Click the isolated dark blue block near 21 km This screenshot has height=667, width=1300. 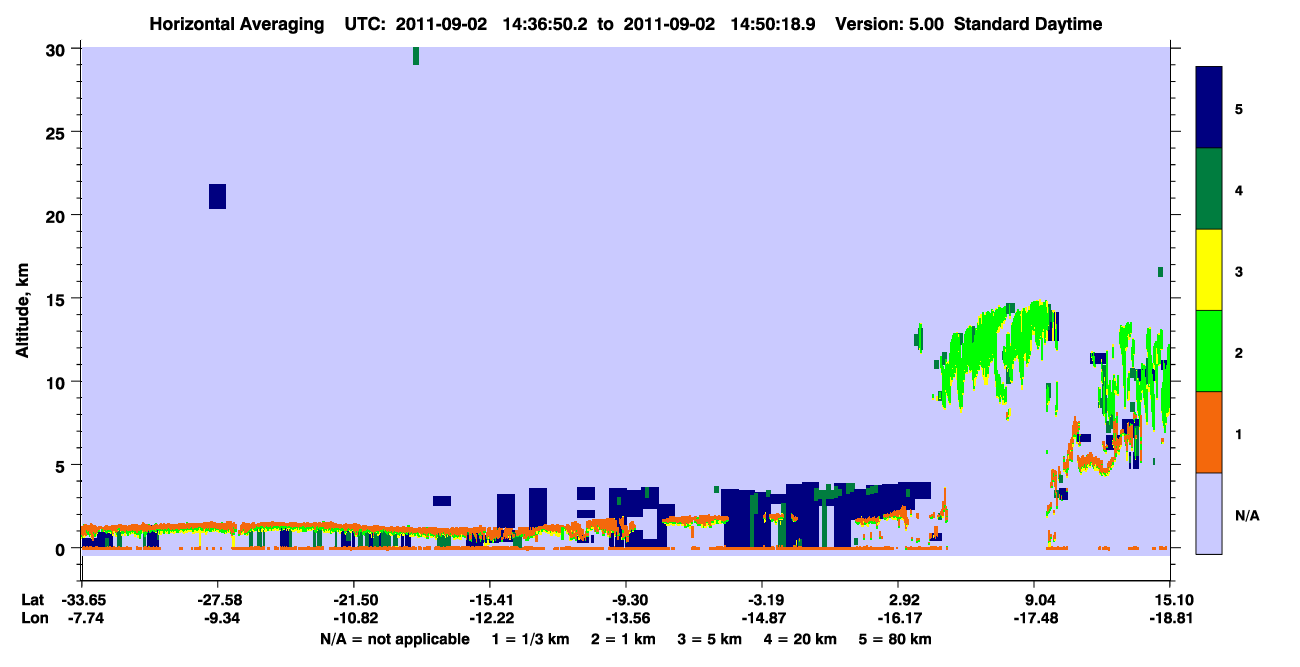point(217,196)
